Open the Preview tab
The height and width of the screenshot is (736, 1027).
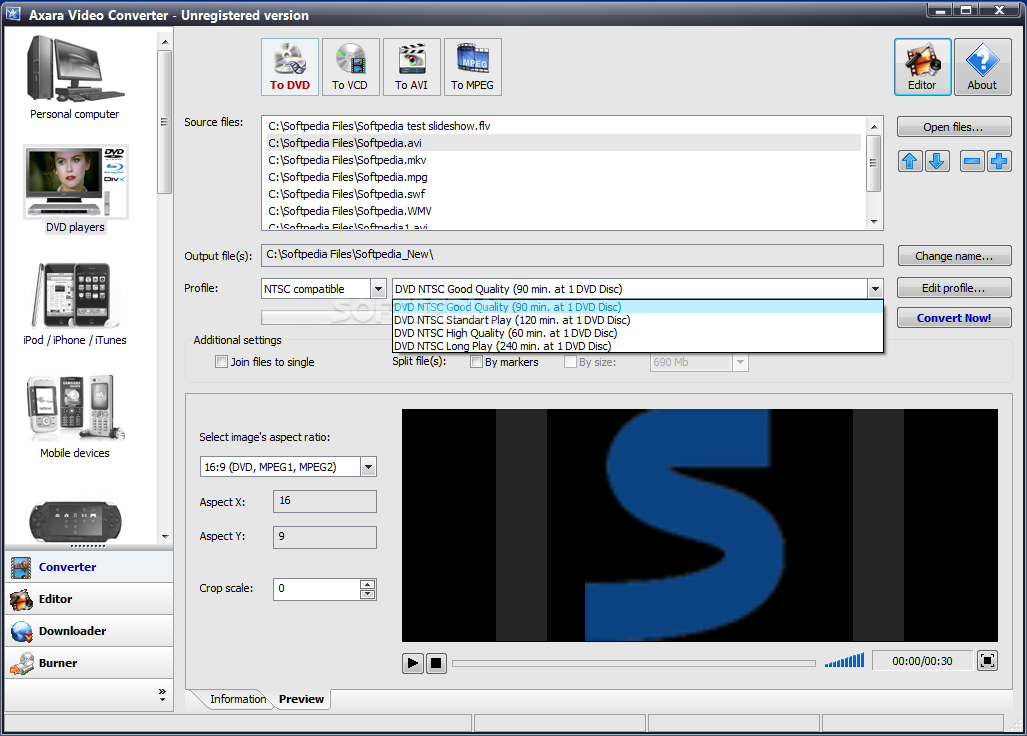click(301, 699)
